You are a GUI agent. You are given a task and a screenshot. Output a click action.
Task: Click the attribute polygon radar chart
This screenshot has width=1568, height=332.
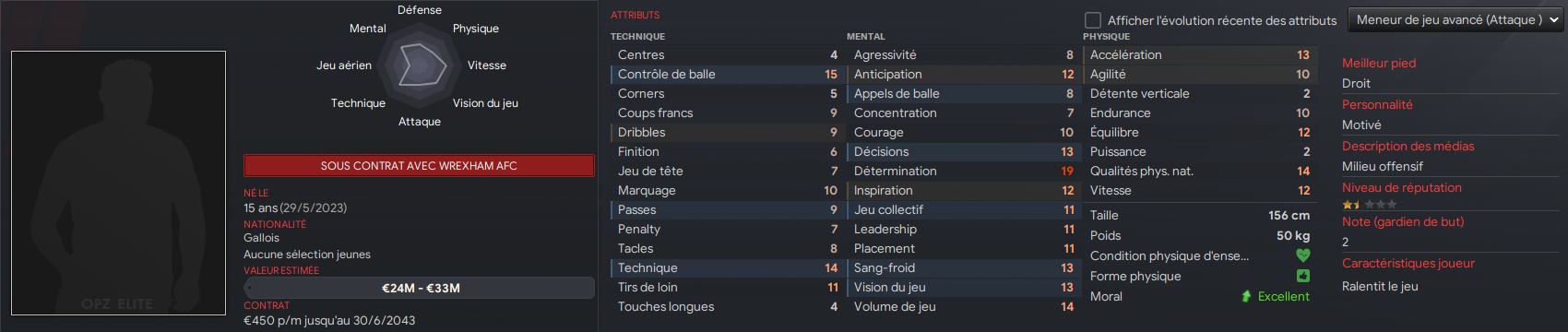(420, 65)
